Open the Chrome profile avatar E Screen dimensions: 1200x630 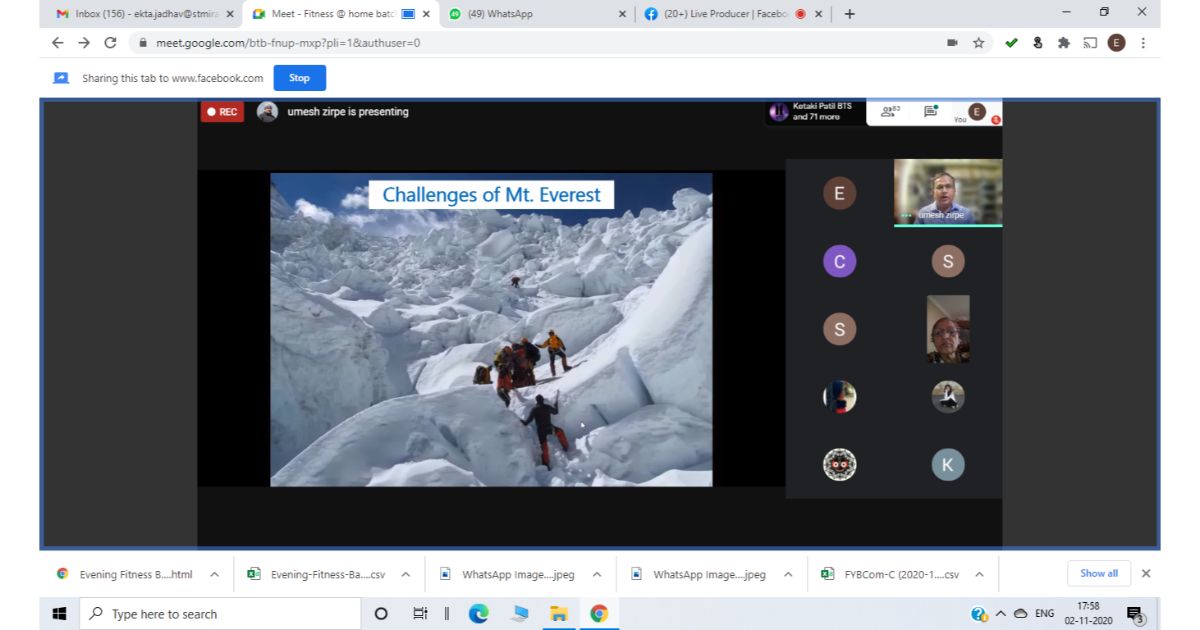coord(1116,43)
